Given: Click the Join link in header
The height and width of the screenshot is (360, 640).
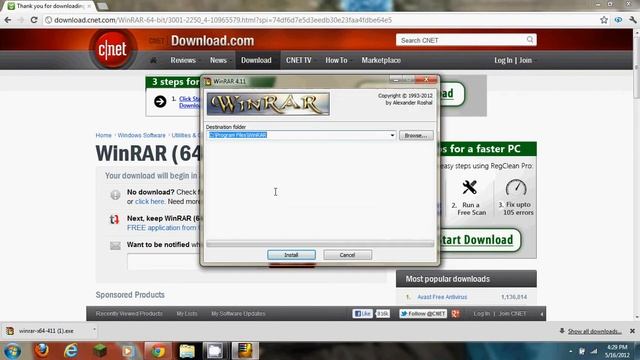Looking at the screenshot, I should (526, 60).
